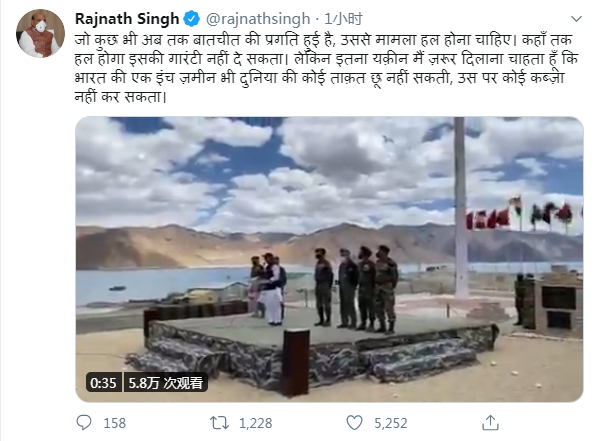Open the @rajnathsingh handle link
Viewport: 599px width, 441px height.
pyautogui.click(x=258, y=19)
